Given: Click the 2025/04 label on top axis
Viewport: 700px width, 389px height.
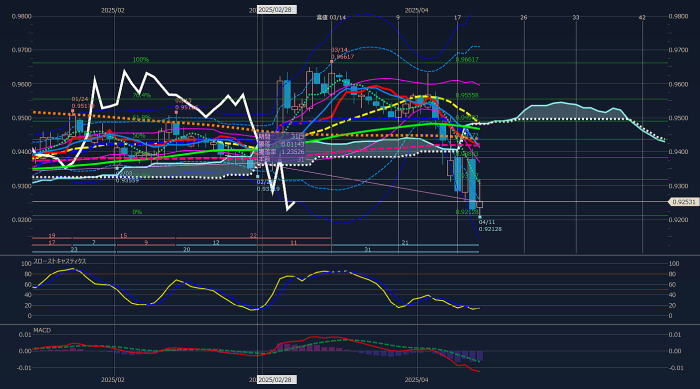Looking at the screenshot, I should click(x=416, y=10).
